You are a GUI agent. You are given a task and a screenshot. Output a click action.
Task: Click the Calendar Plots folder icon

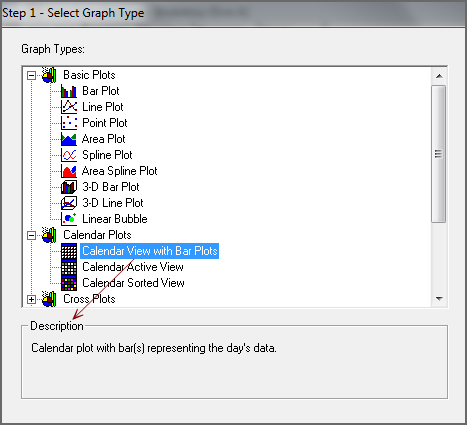pos(49,235)
